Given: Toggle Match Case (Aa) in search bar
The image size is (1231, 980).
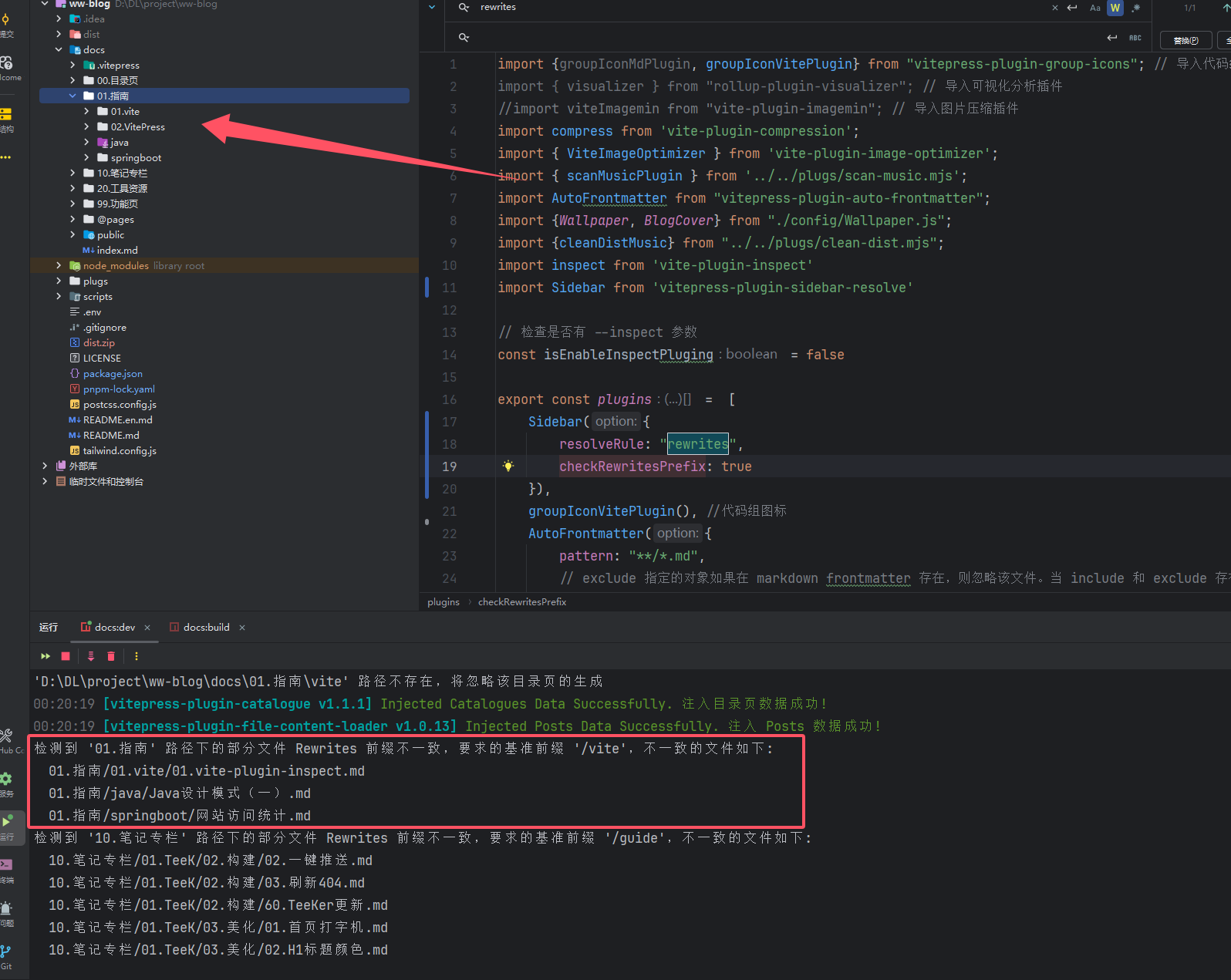Looking at the screenshot, I should [x=1094, y=8].
